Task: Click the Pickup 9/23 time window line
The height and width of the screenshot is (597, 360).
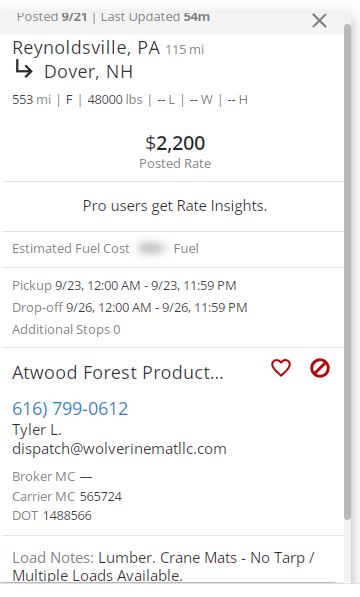Action: pos(124,286)
